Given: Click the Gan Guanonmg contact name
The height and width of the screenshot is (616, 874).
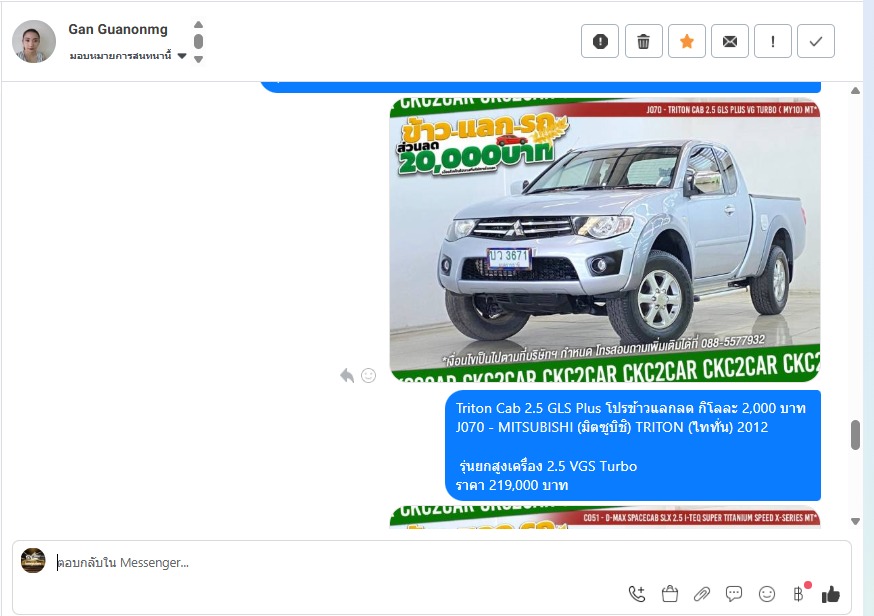Looking at the screenshot, I should tap(118, 30).
